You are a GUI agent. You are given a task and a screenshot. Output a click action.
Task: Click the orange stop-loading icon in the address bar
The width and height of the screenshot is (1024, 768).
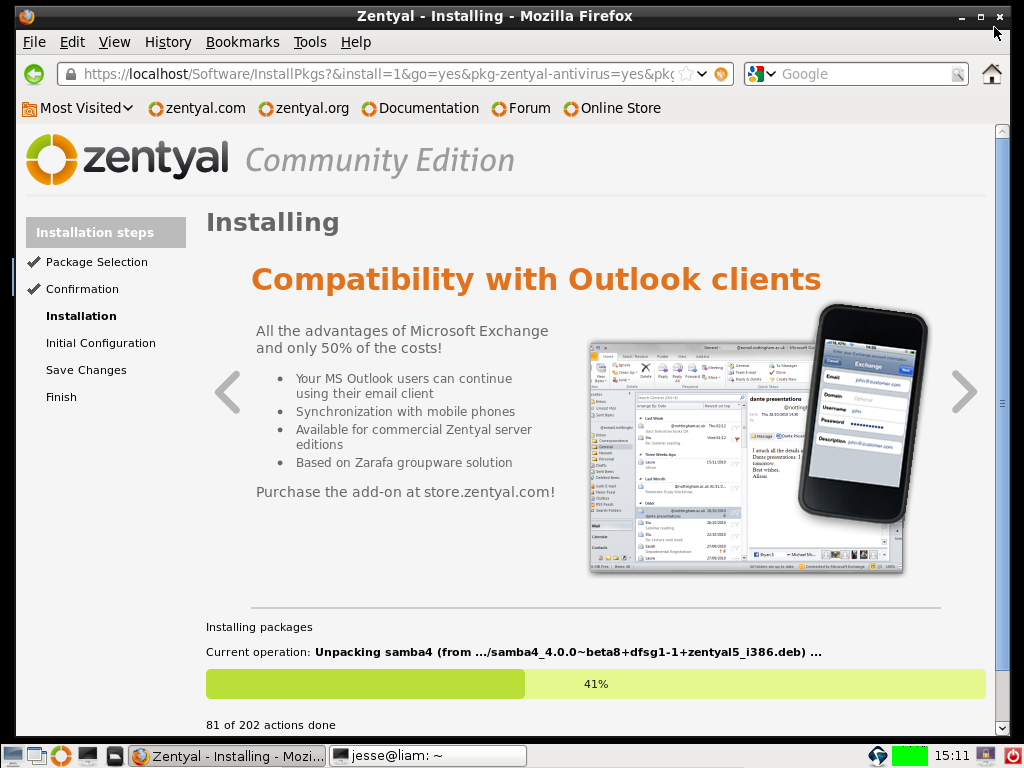pos(721,74)
